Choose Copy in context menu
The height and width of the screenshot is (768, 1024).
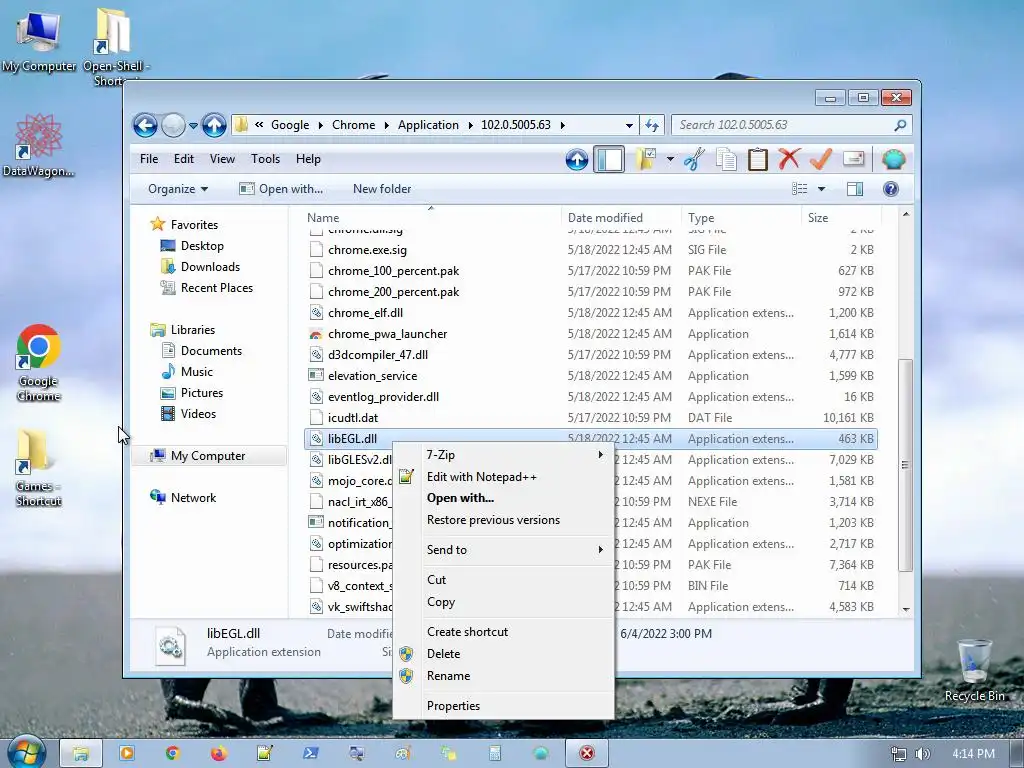[504, 602]
